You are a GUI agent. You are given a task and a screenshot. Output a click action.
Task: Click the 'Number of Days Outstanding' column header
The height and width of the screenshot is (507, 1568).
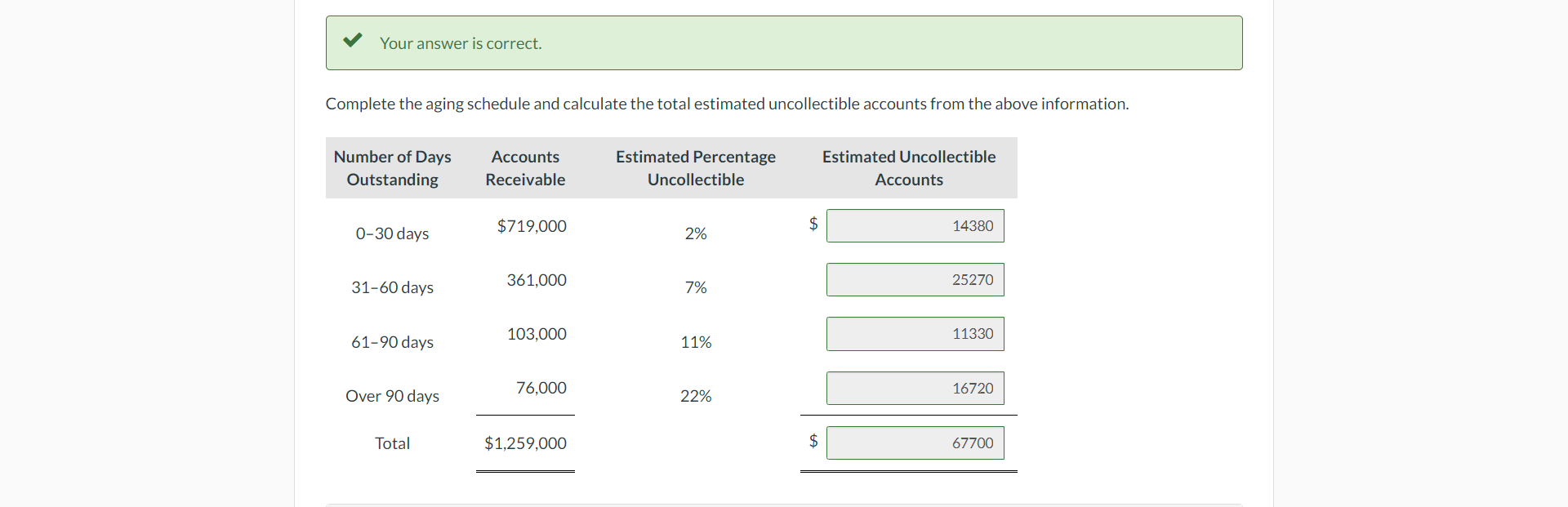coord(393,168)
